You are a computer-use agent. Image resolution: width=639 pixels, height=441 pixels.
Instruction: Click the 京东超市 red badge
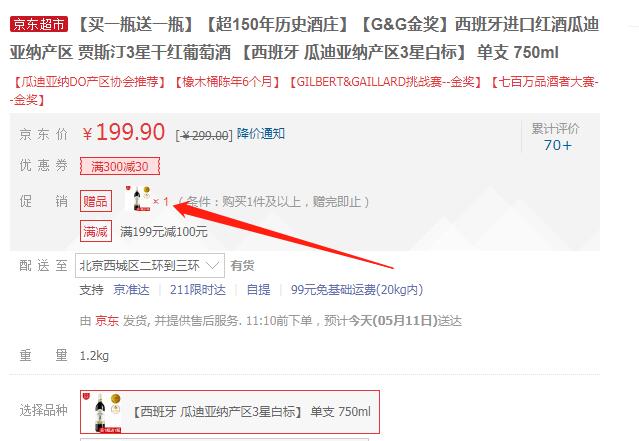point(39,24)
